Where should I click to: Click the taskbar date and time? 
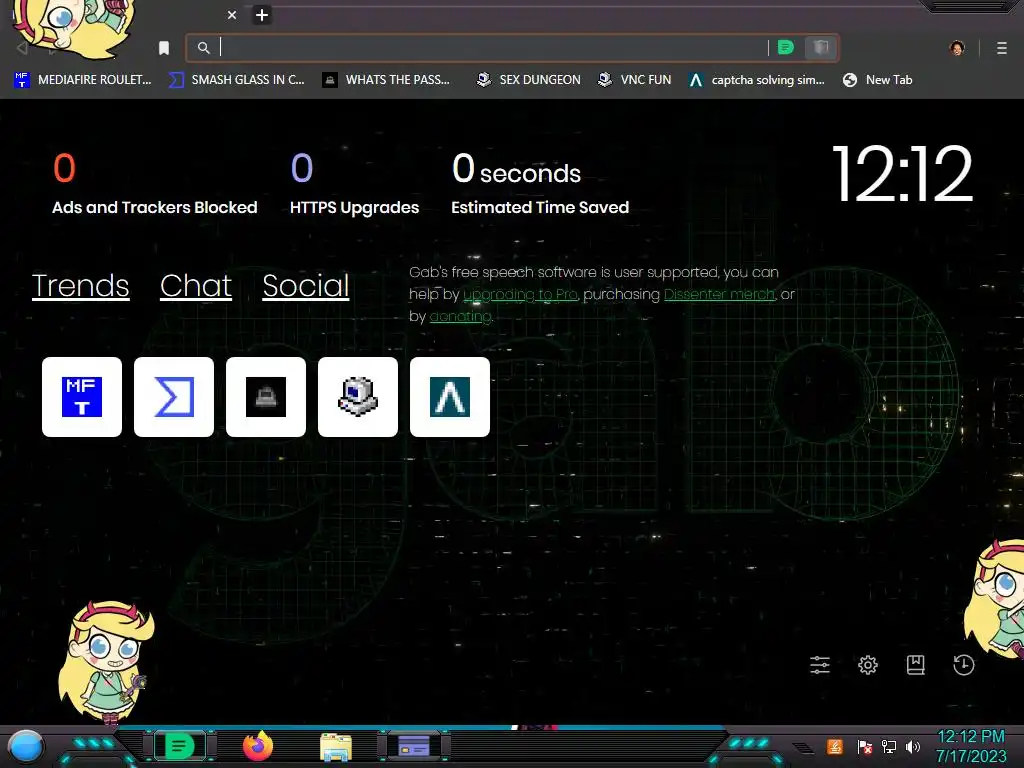pyautogui.click(x=971, y=746)
